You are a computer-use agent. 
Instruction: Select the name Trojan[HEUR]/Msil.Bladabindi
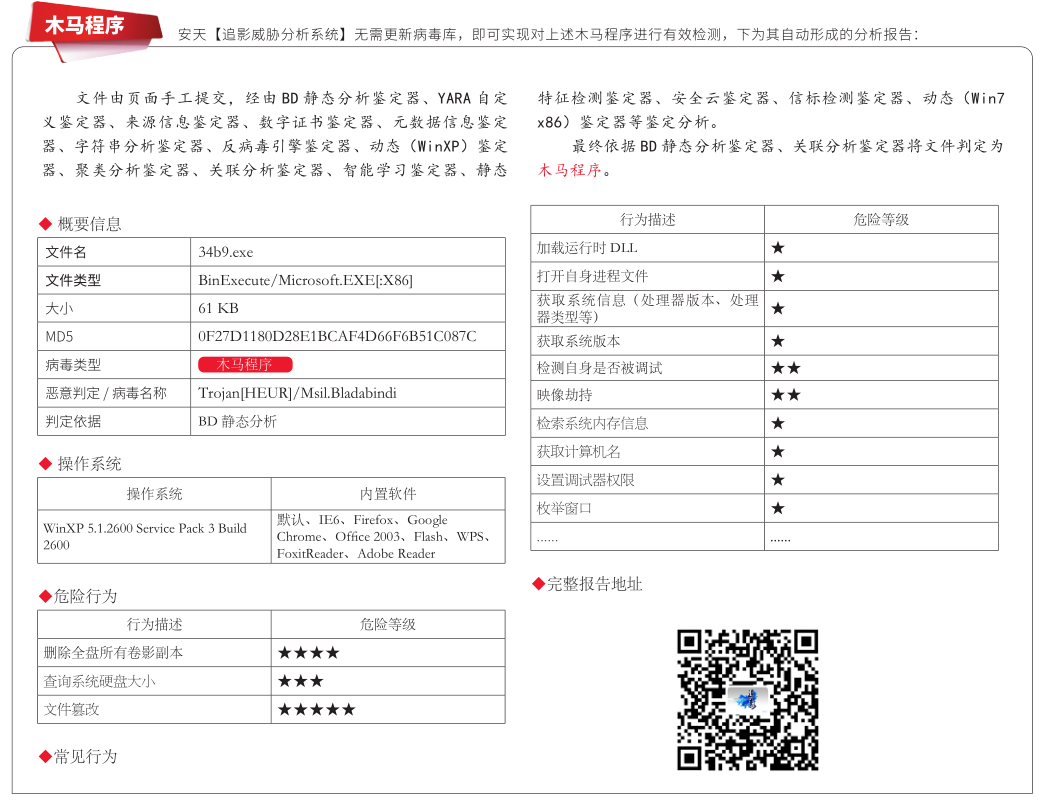pyautogui.click(x=297, y=393)
